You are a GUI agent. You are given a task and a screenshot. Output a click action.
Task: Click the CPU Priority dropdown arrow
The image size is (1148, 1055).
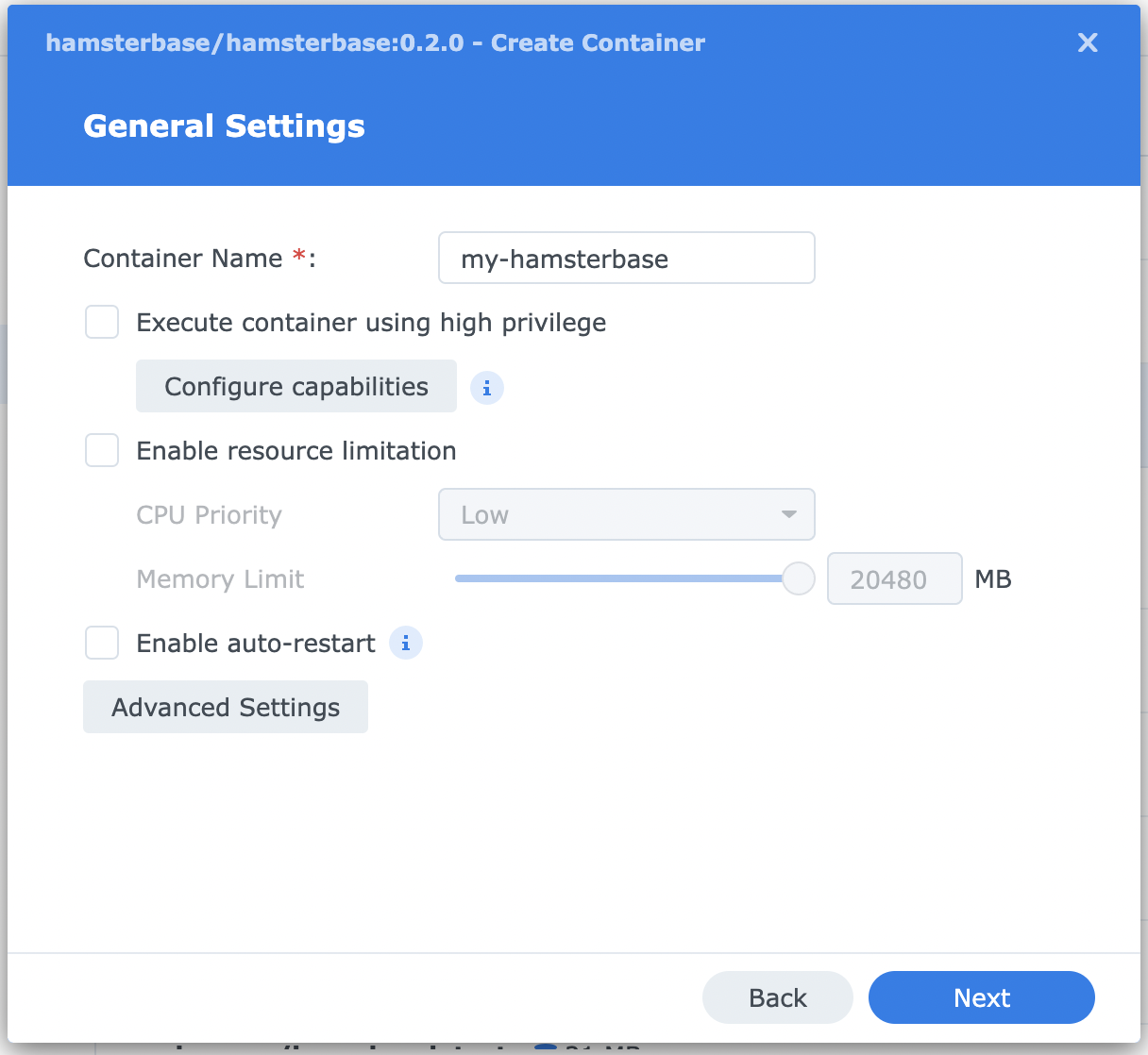pyautogui.click(x=788, y=514)
